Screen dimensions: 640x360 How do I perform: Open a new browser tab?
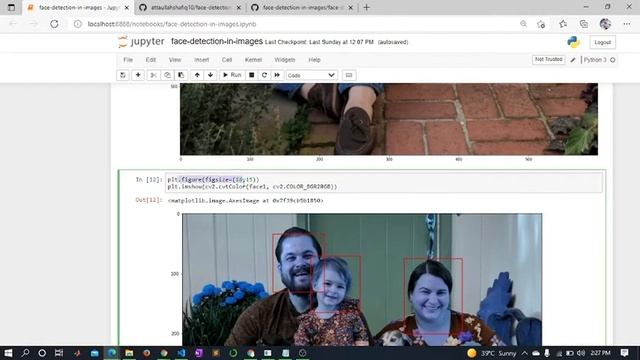click(x=367, y=7)
